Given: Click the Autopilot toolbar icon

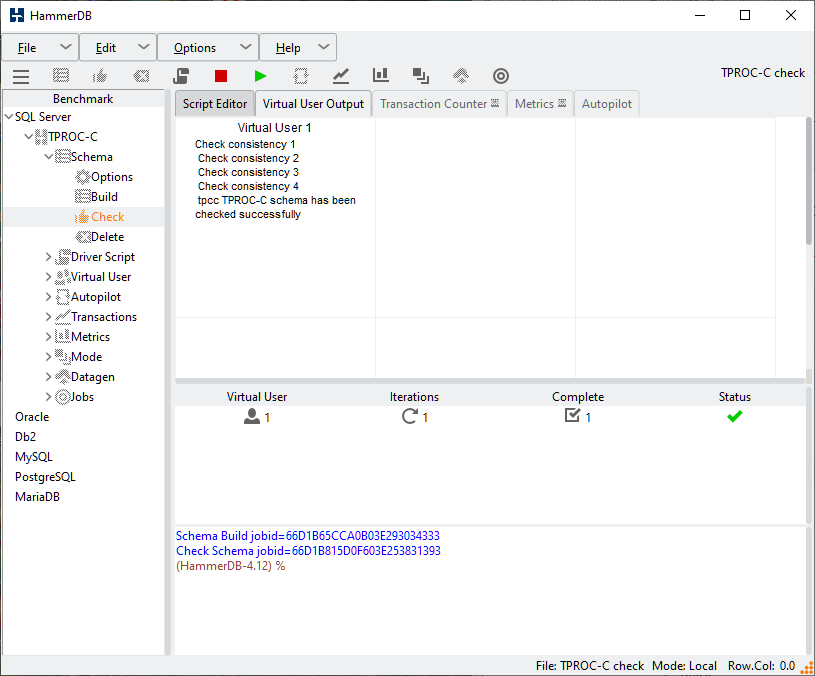Looking at the screenshot, I should pos(301,76).
